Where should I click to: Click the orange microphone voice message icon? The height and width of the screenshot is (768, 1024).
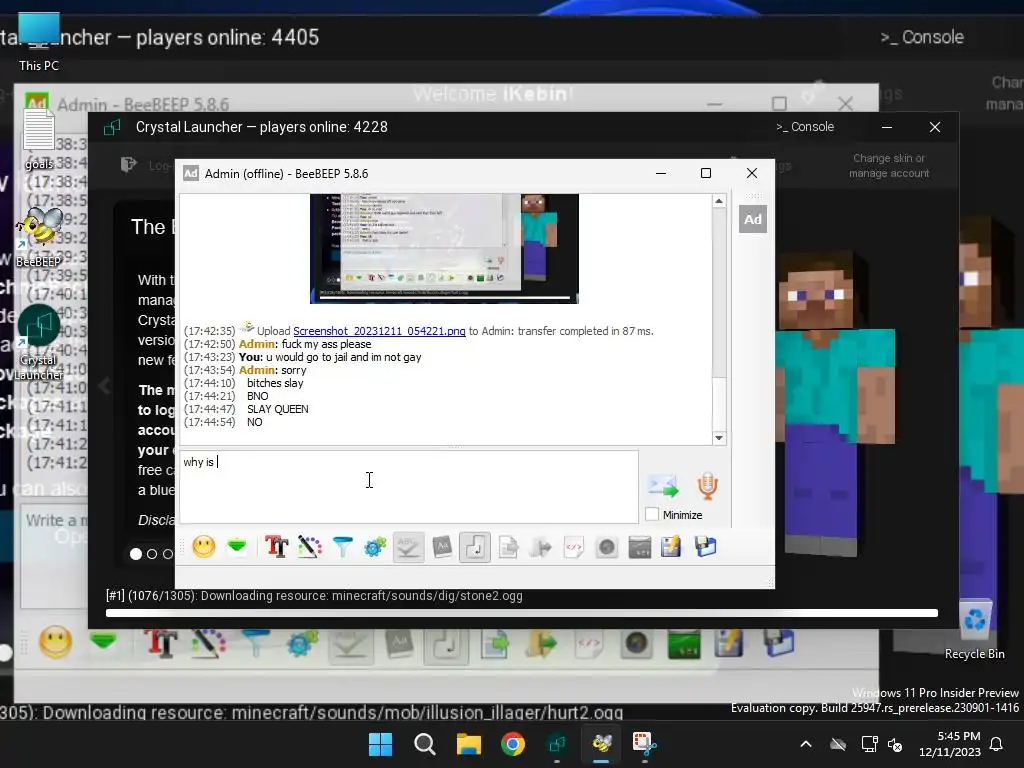point(707,486)
